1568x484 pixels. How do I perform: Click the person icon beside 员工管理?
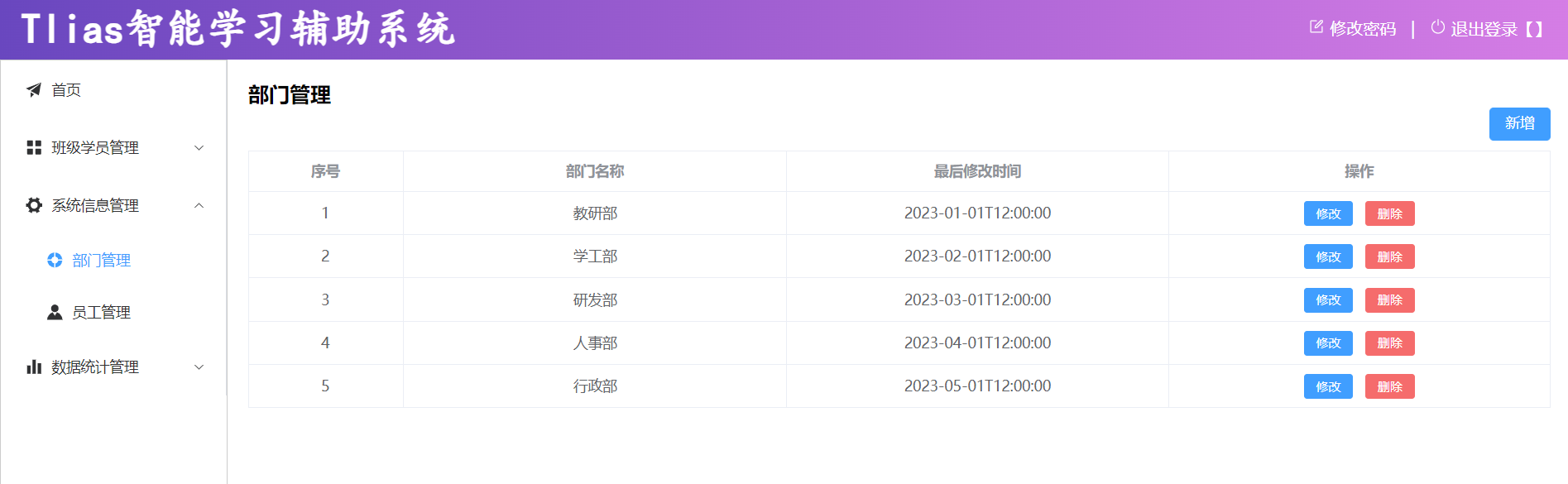click(x=55, y=312)
